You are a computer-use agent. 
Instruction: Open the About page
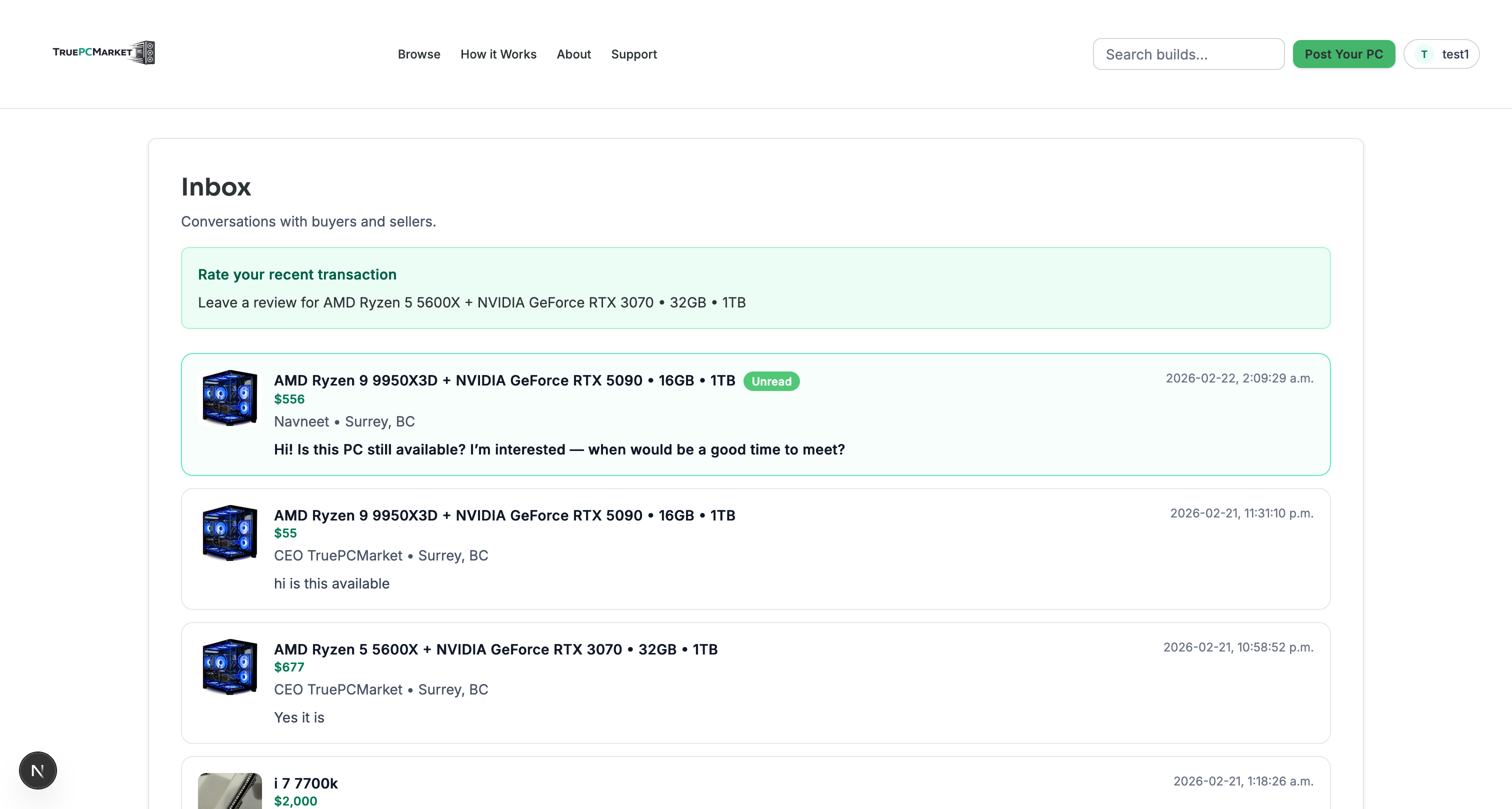coord(573,54)
